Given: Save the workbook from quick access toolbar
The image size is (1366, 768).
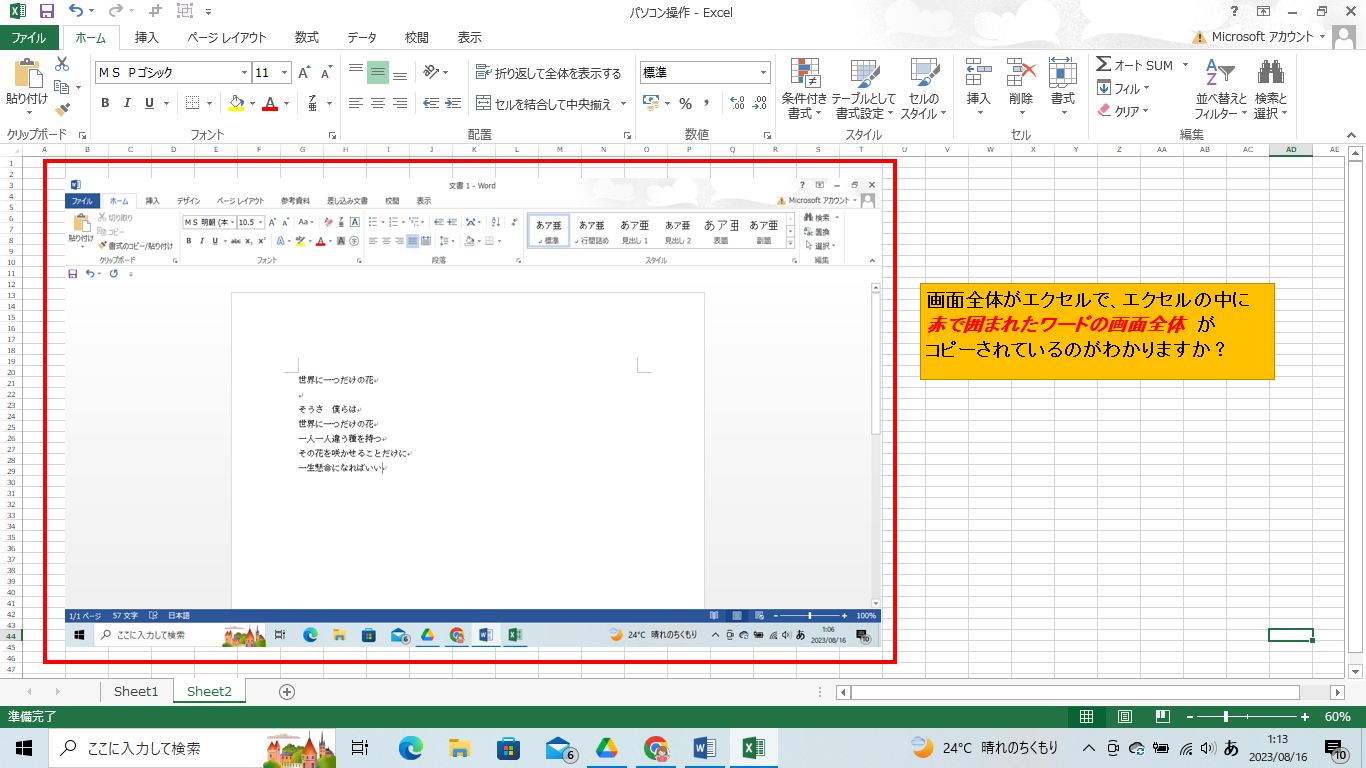Looking at the screenshot, I should pos(46,12).
